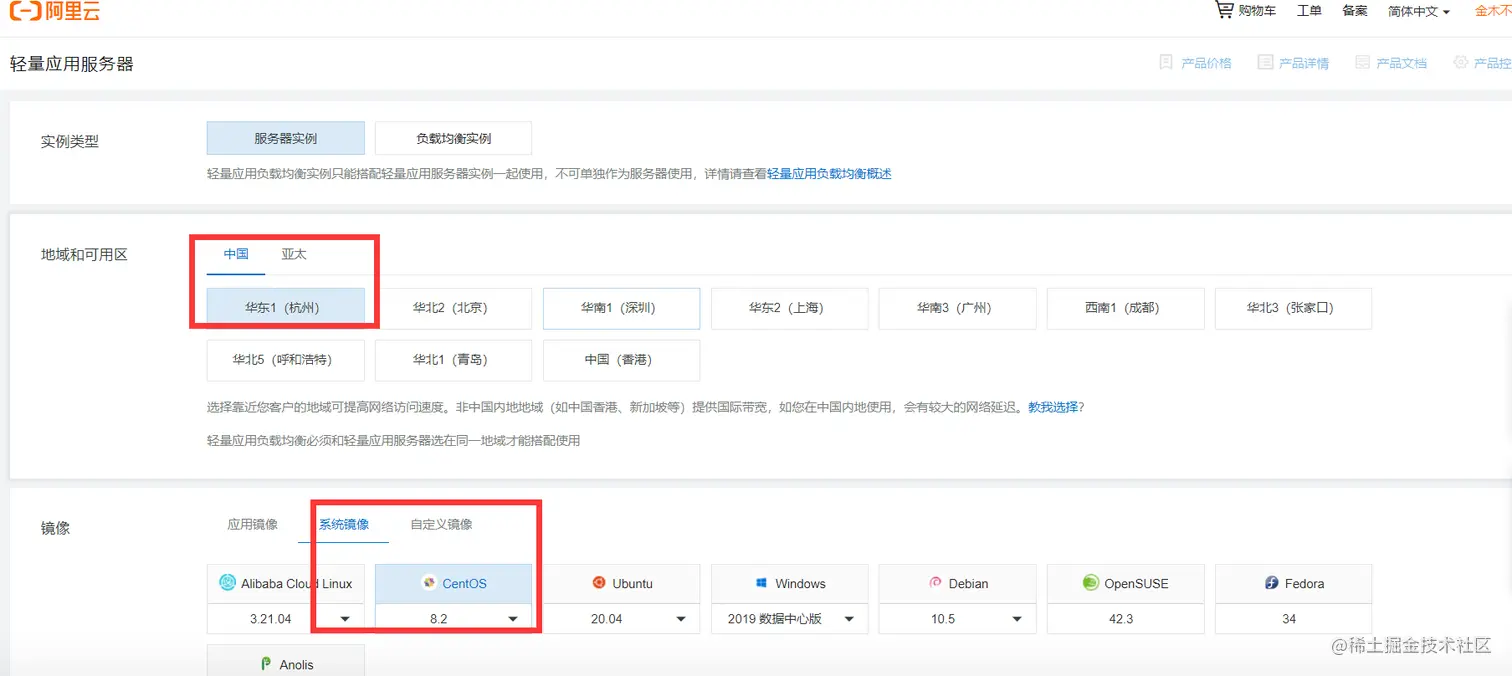This screenshot has width=1512, height=676.
Task: Click the Aliyun logo in the header
Action: coord(55,11)
